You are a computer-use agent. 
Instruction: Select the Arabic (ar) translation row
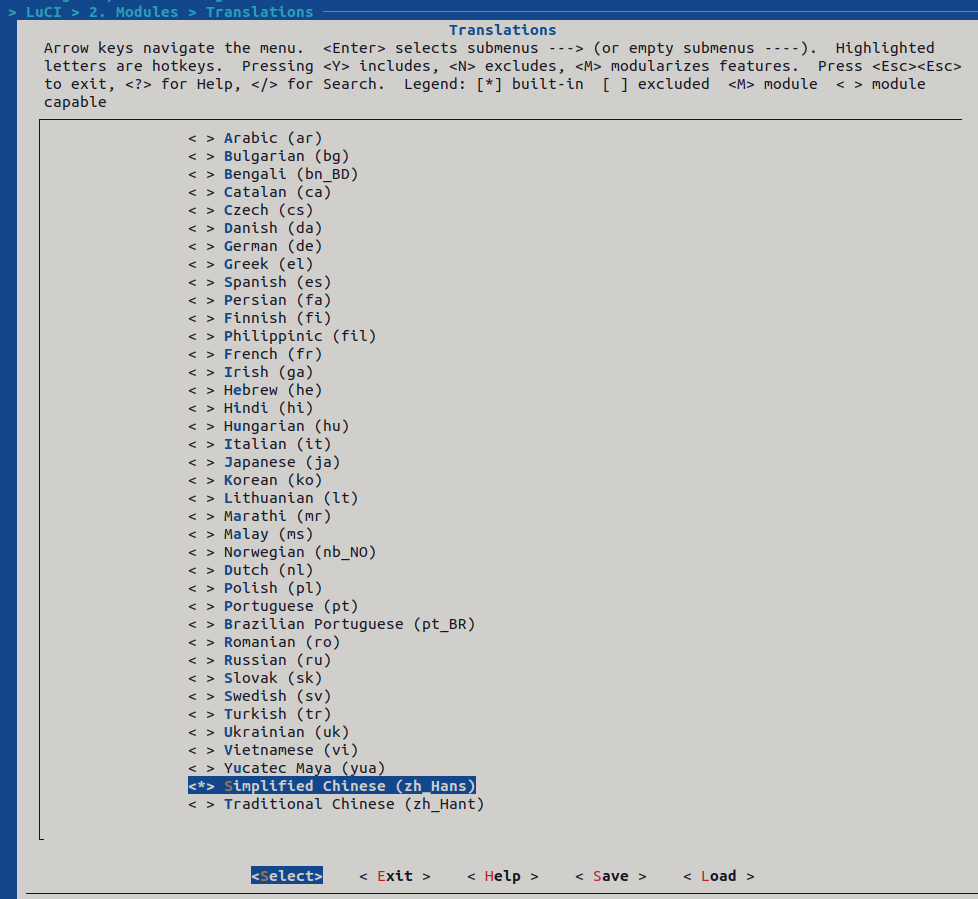click(x=255, y=138)
